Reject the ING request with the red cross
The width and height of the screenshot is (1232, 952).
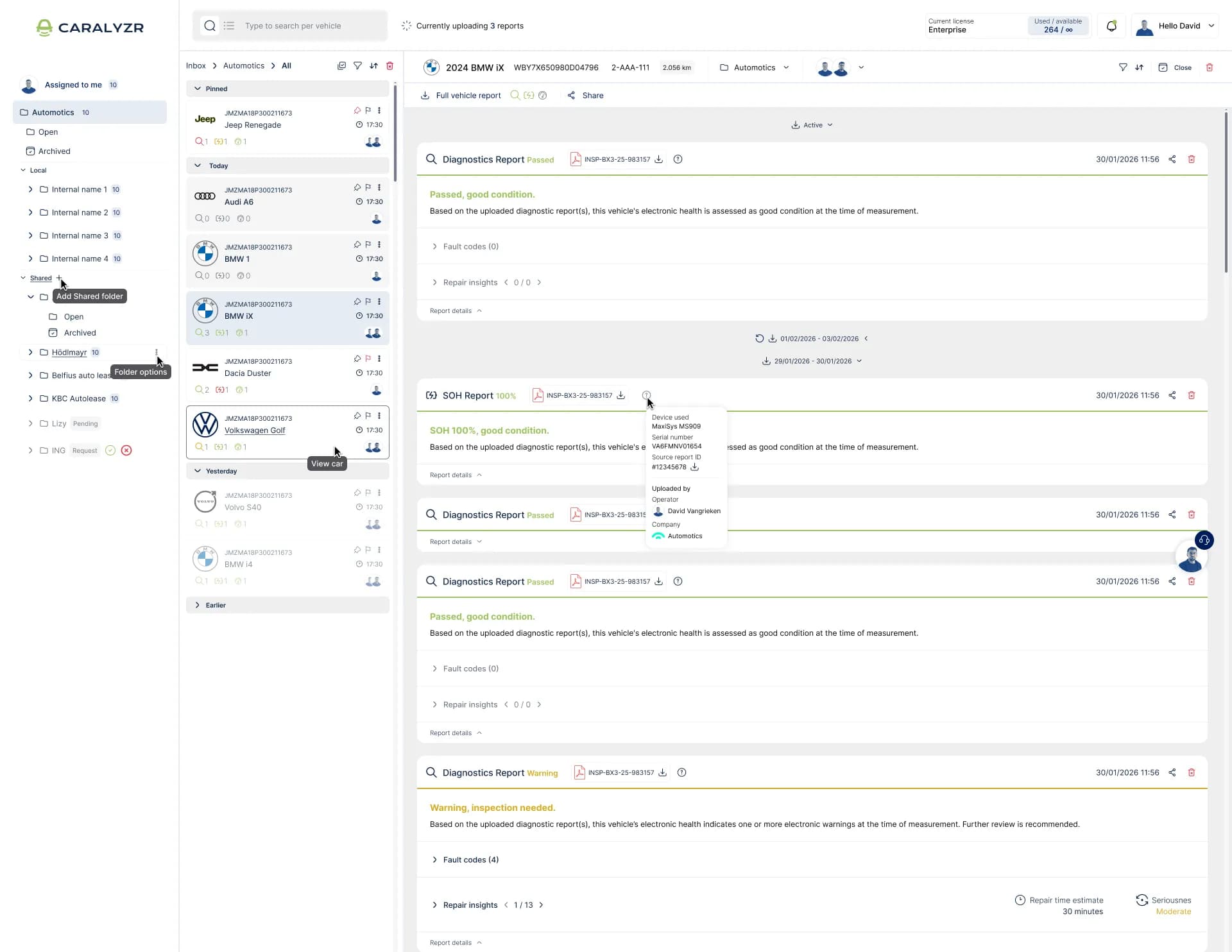coord(126,450)
